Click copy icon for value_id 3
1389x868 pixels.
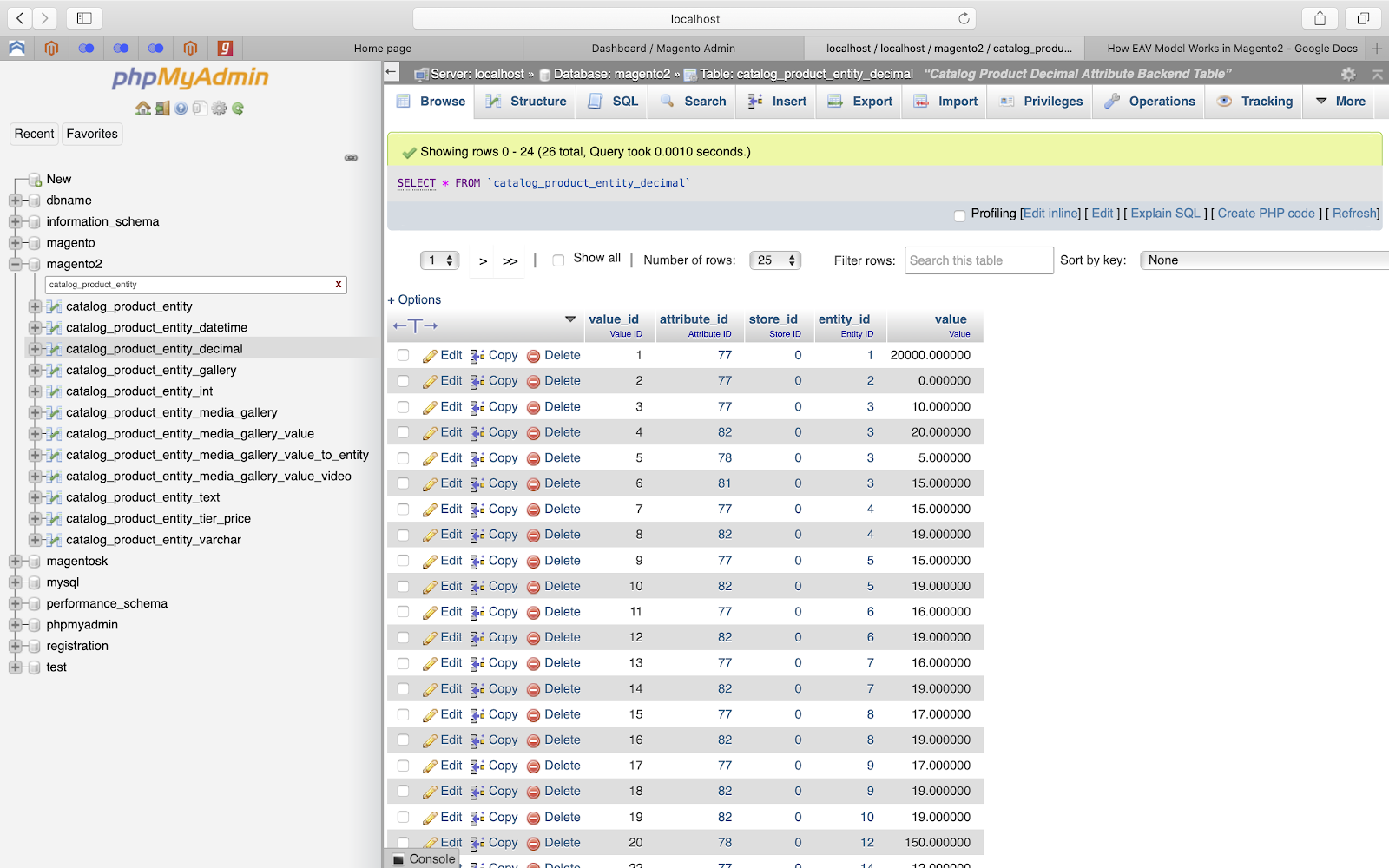point(477,407)
